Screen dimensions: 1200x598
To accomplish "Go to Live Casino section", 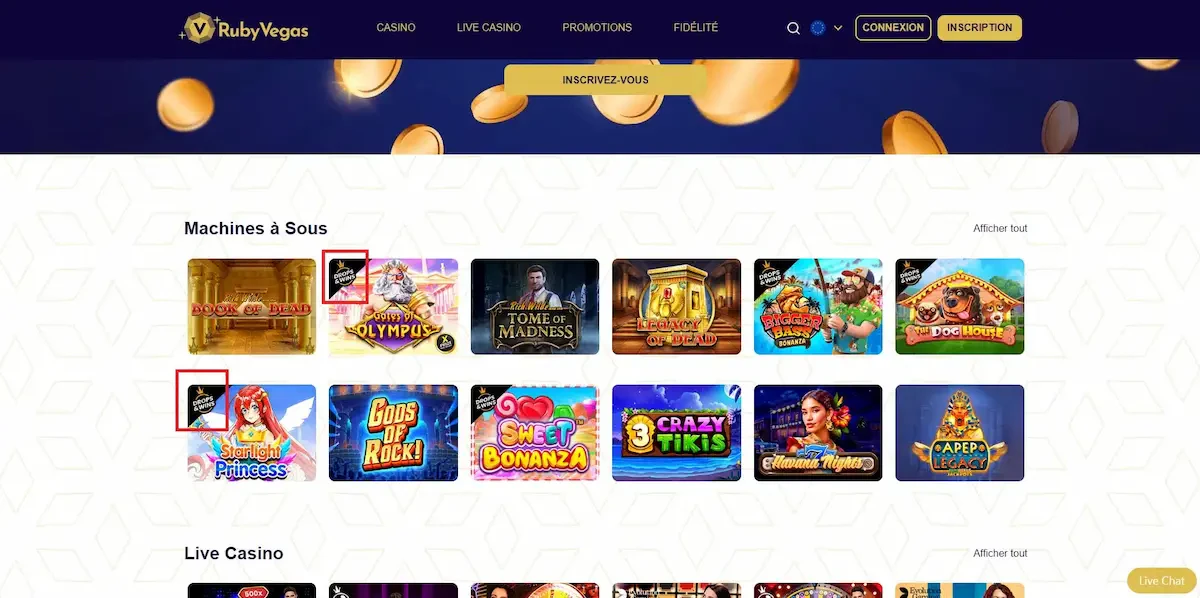I will point(489,28).
